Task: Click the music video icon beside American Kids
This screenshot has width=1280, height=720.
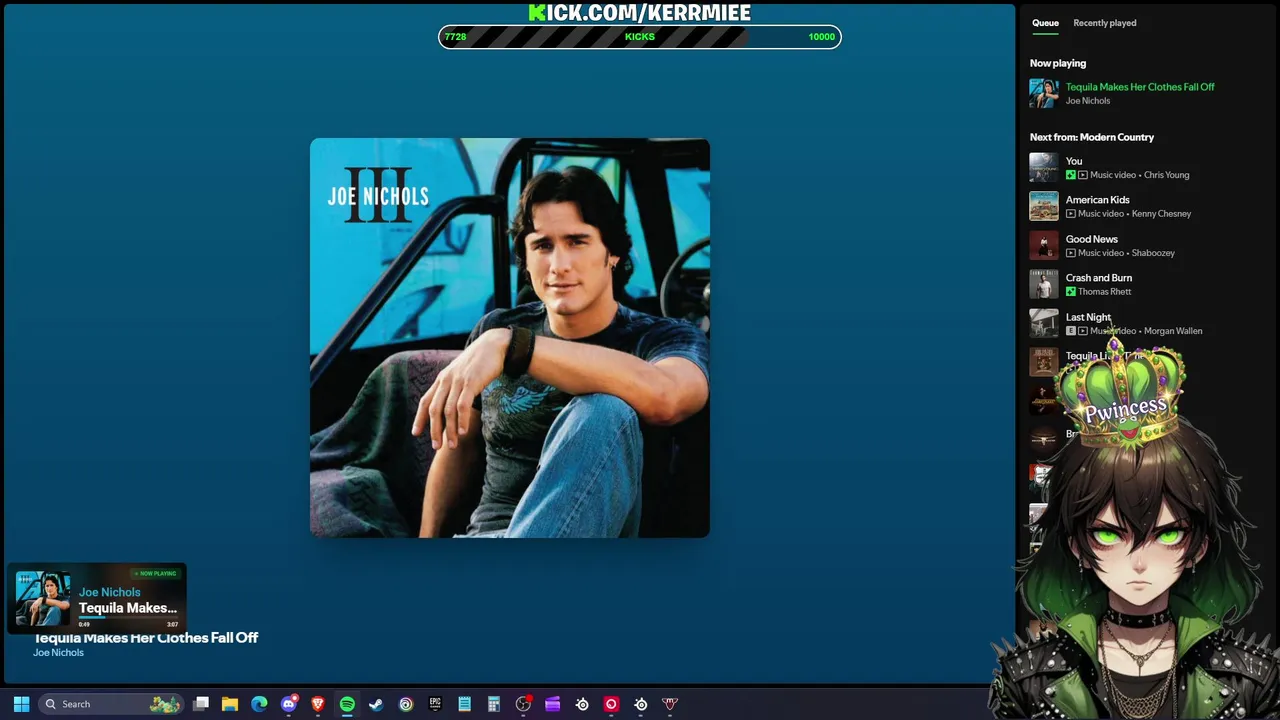Action: 1071,214
